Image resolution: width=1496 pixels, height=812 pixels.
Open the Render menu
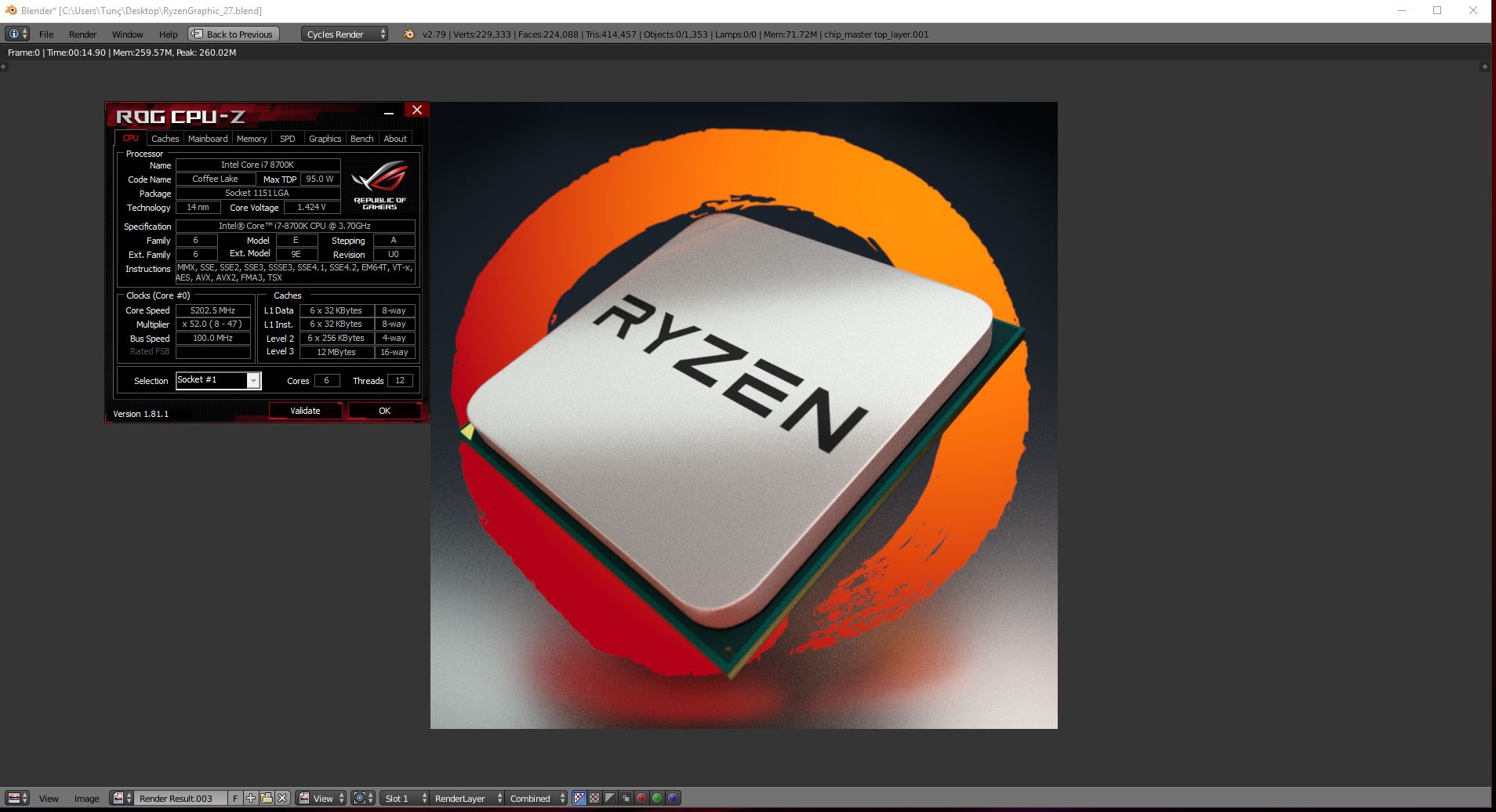click(x=82, y=34)
